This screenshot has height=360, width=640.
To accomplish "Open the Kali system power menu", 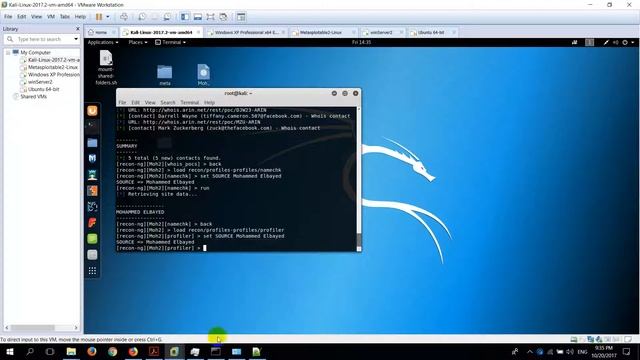I will 627,42.
